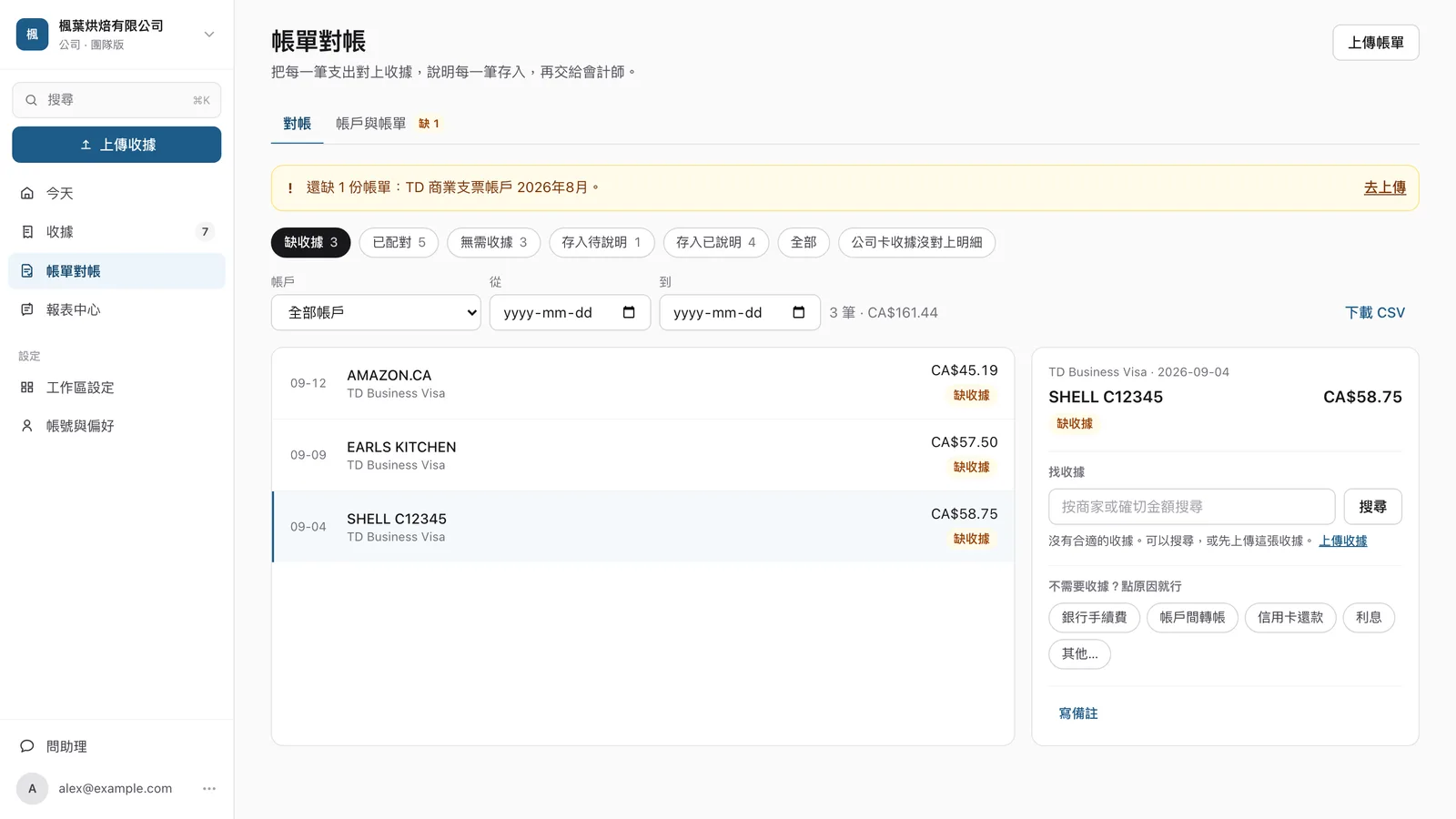Open the 全部帳戶 account dropdown
This screenshot has width=1456, height=819.
coord(376,313)
